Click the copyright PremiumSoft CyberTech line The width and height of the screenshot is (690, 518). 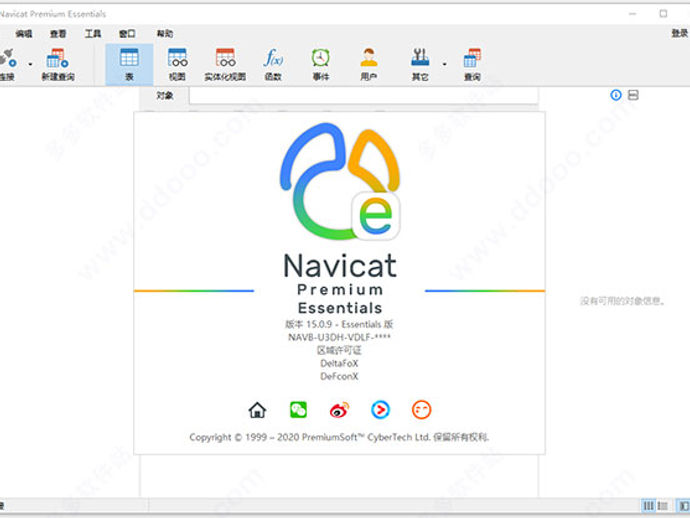click(x=339, y=437)
